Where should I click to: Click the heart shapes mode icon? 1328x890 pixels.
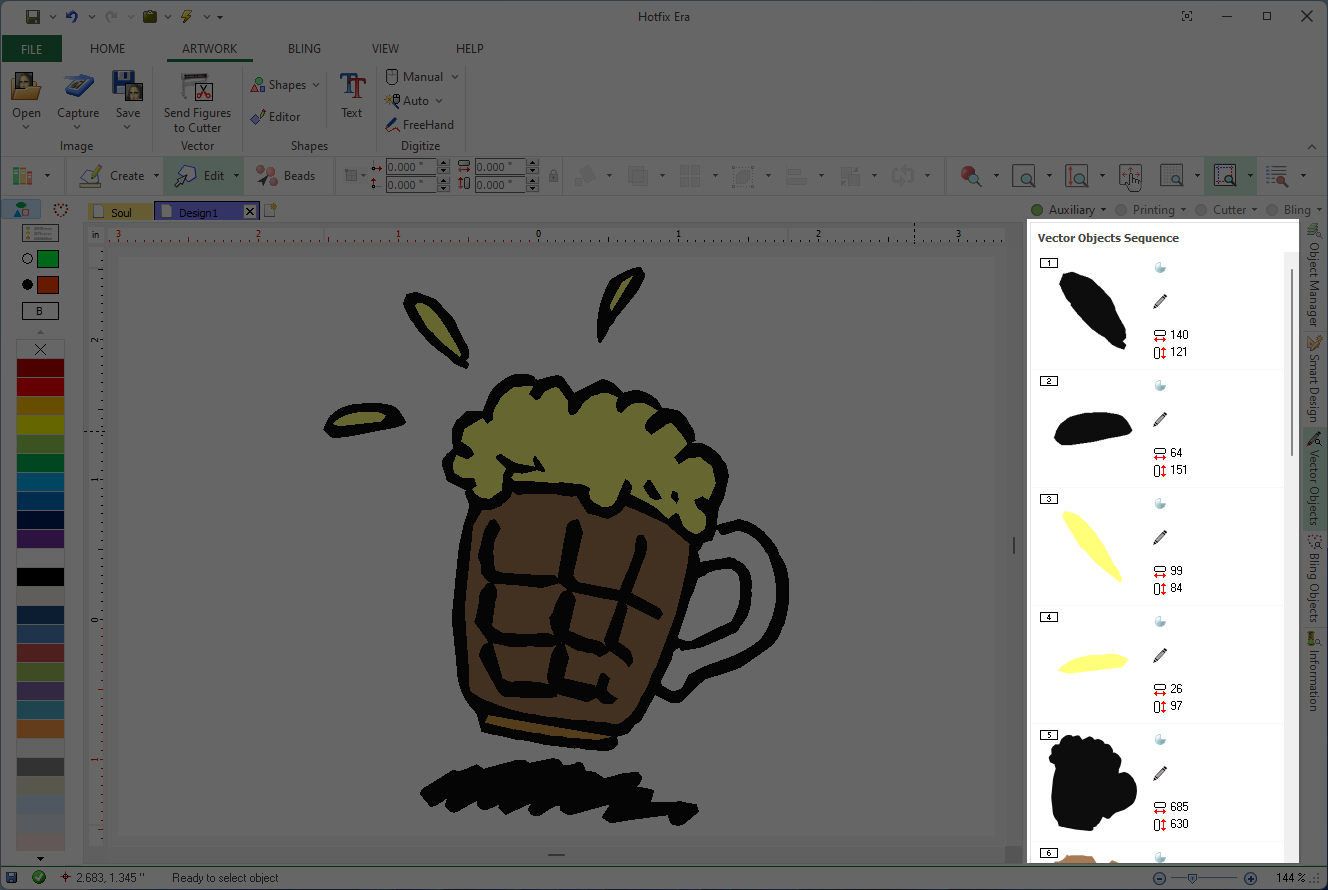point(61,210)
